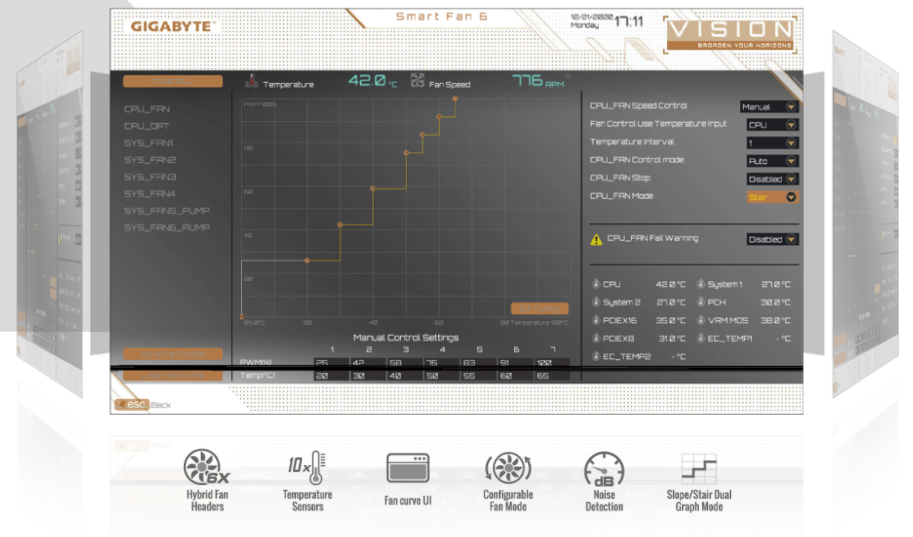The width and height of the screenshot is (913, 537).
Task: Click the VRM MOS 38.0 °C value
Action: [775, 320]
